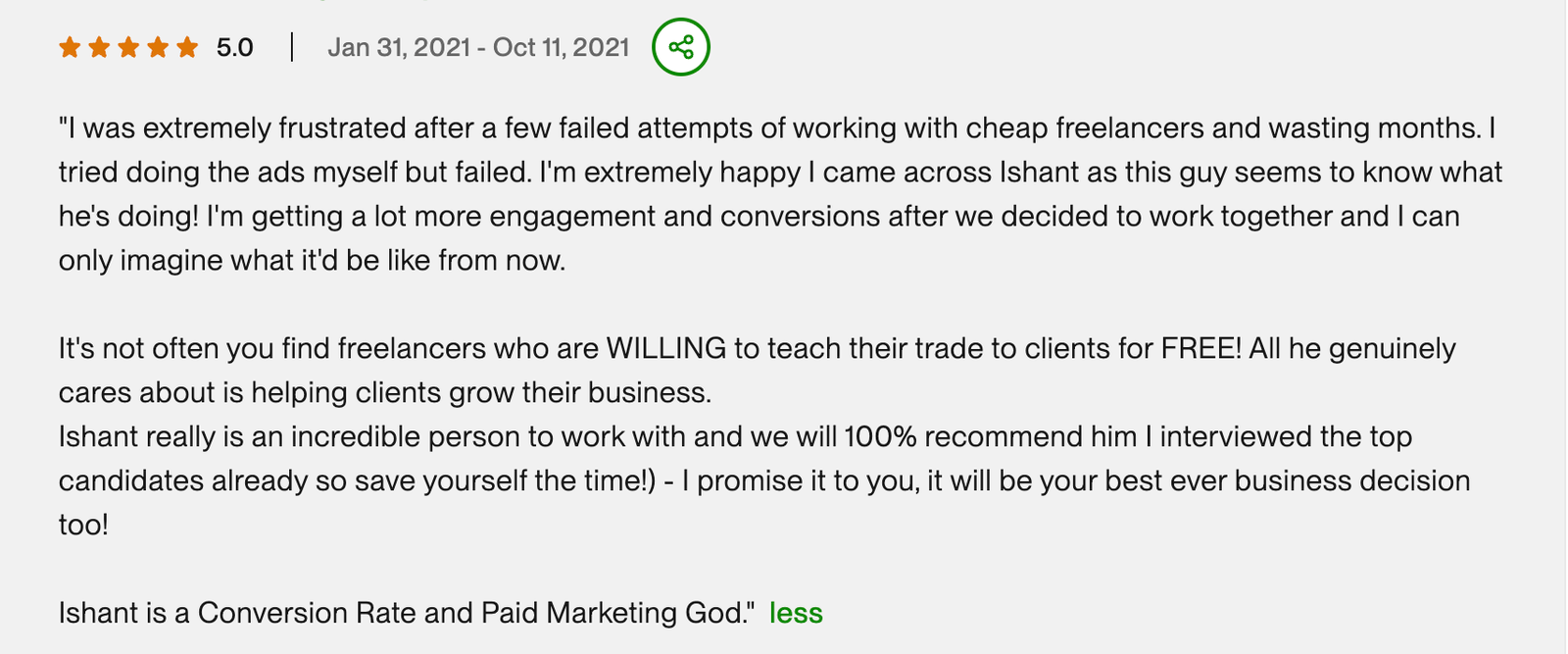Click the vertical divider beside the rating
The height and width of the screenshot is (654, 1568).
292,47
